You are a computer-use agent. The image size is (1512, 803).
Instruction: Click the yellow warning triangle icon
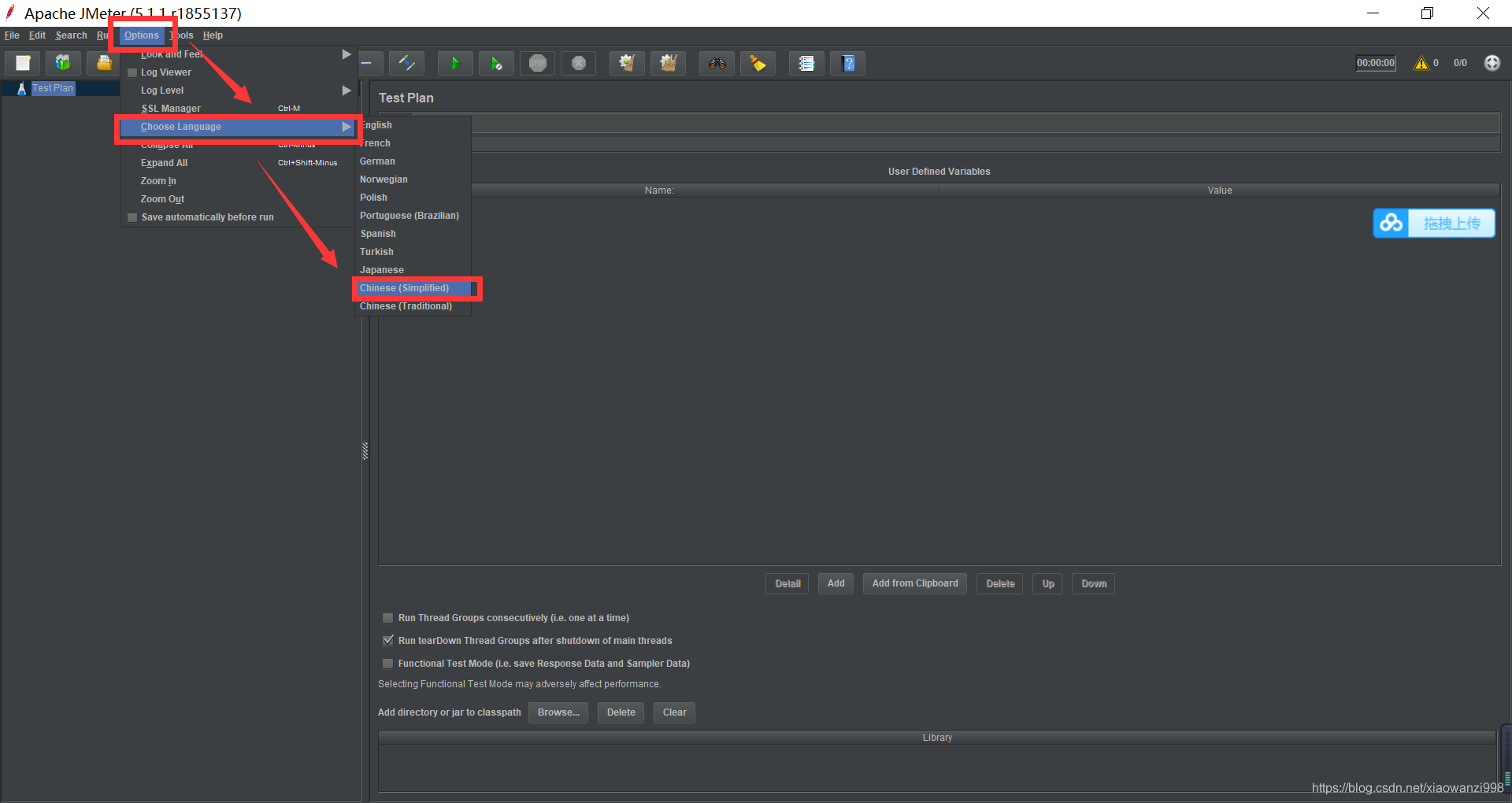[x=1421, y=63]
